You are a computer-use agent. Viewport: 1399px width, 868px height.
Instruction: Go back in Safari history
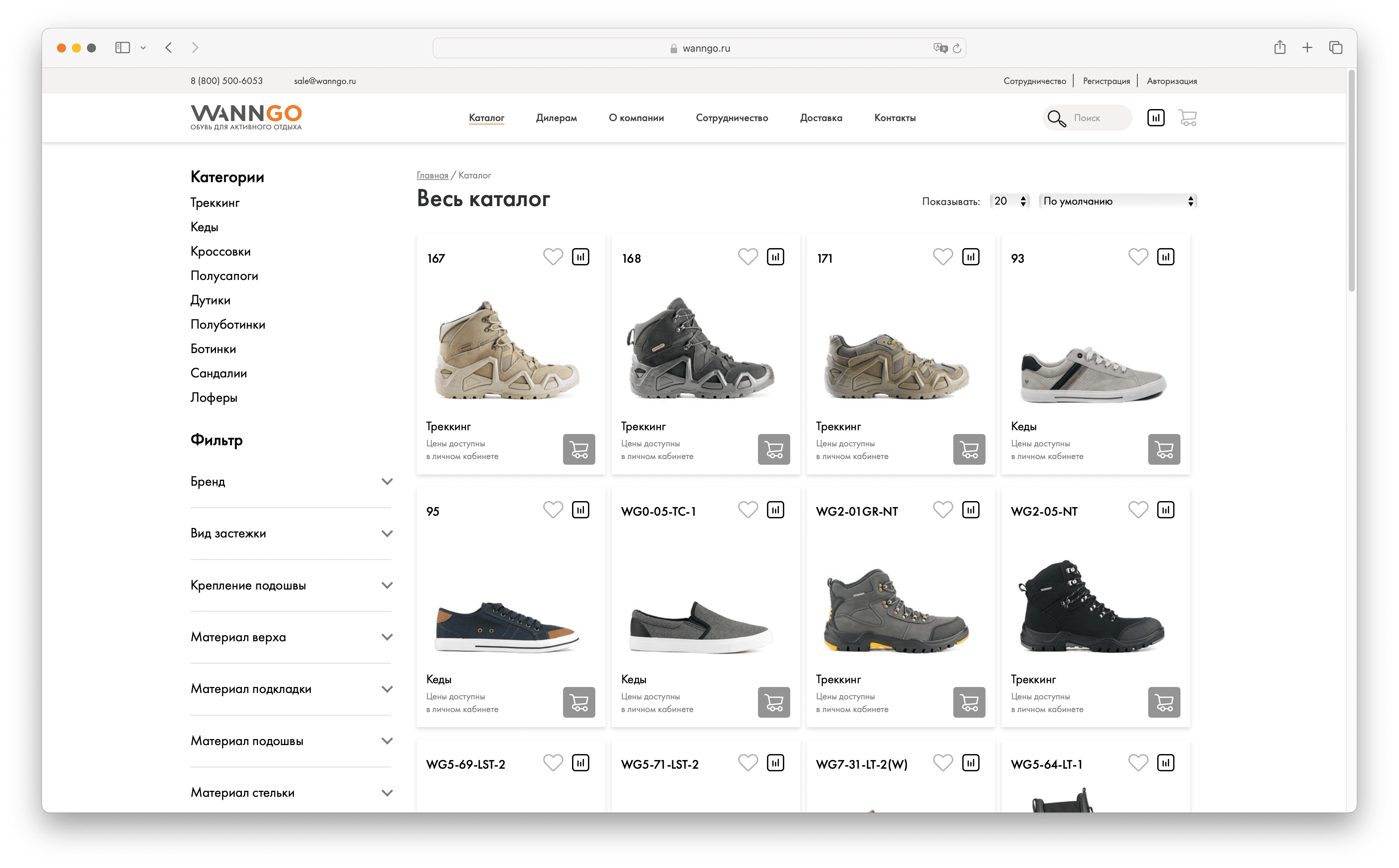tap(168, 48)
